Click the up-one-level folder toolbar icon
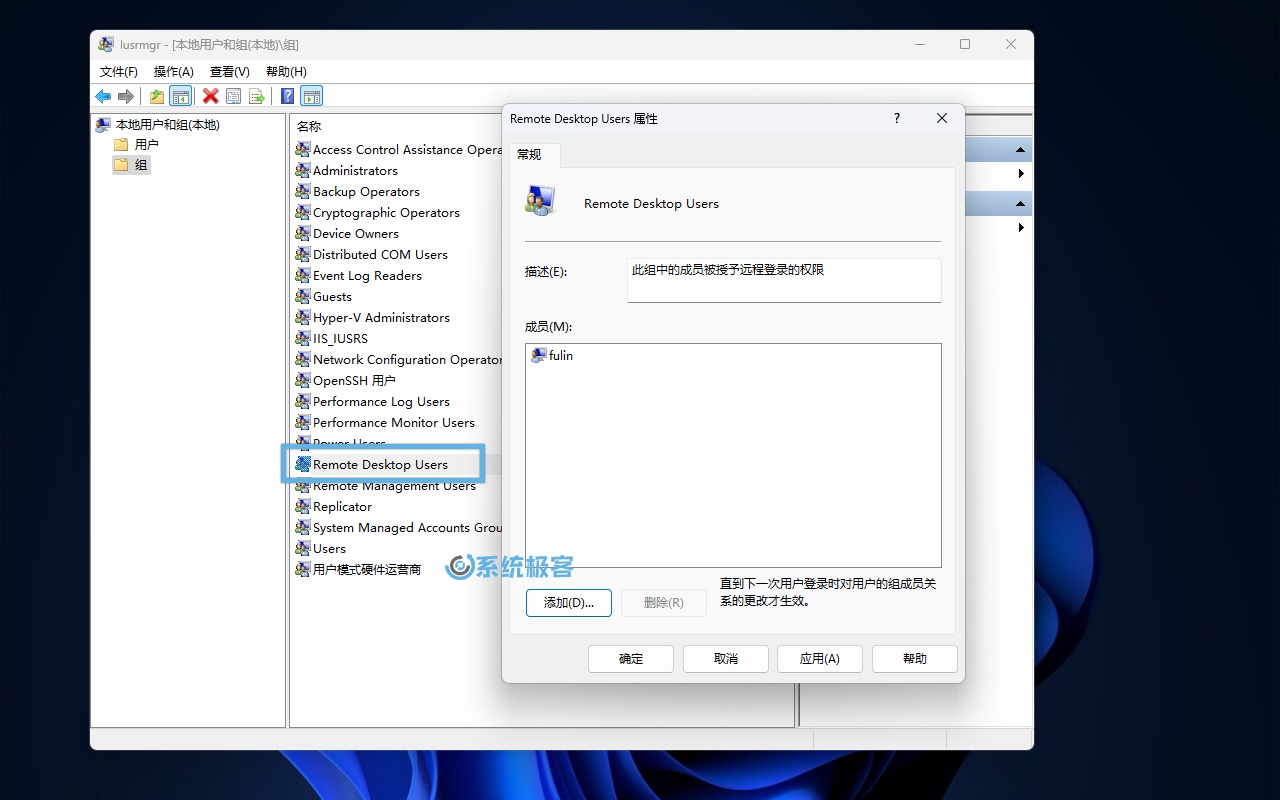 click(157, 96)
